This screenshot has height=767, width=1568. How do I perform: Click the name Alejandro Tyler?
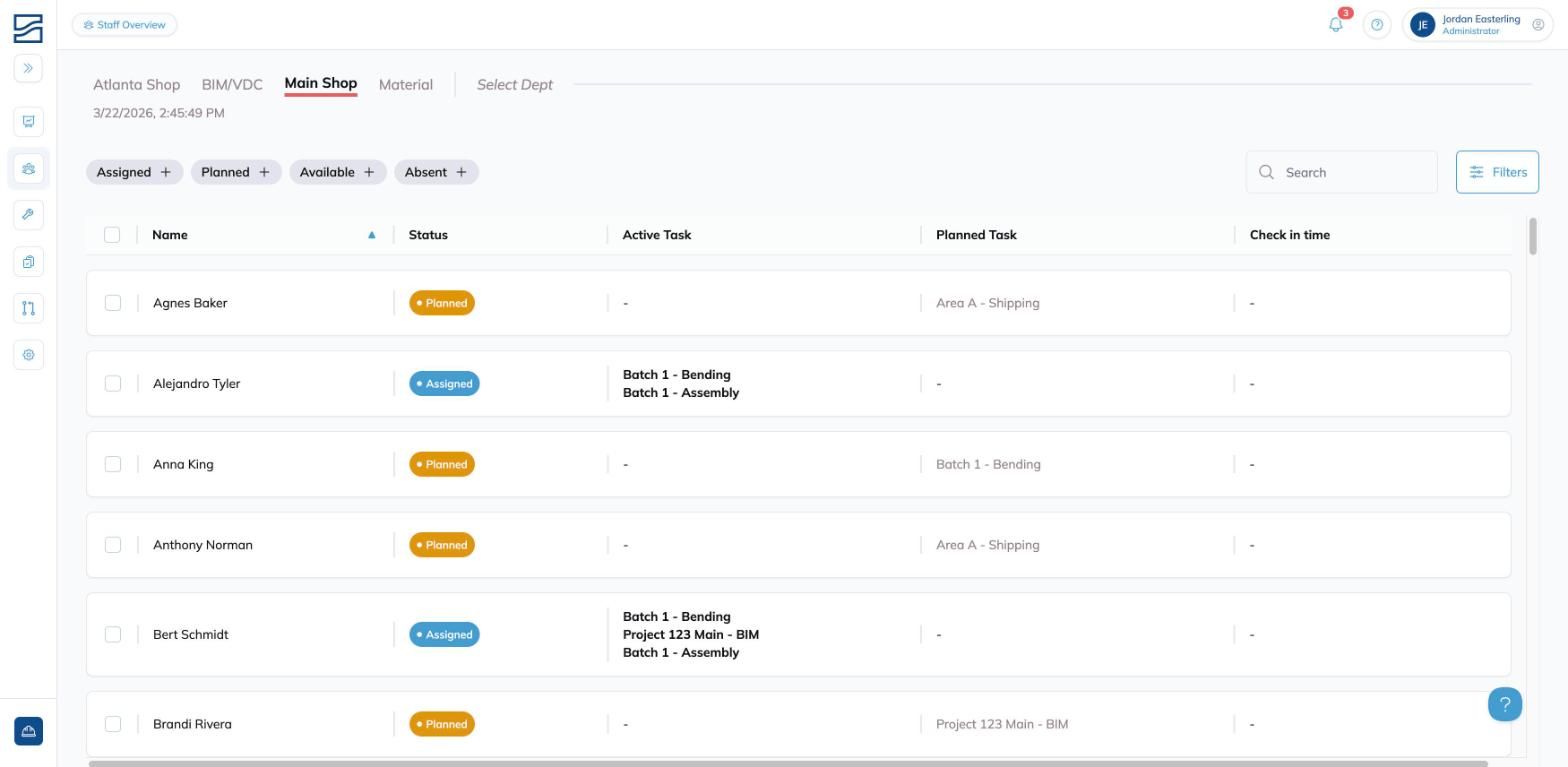pyautogui.click(x=196, y=384)
